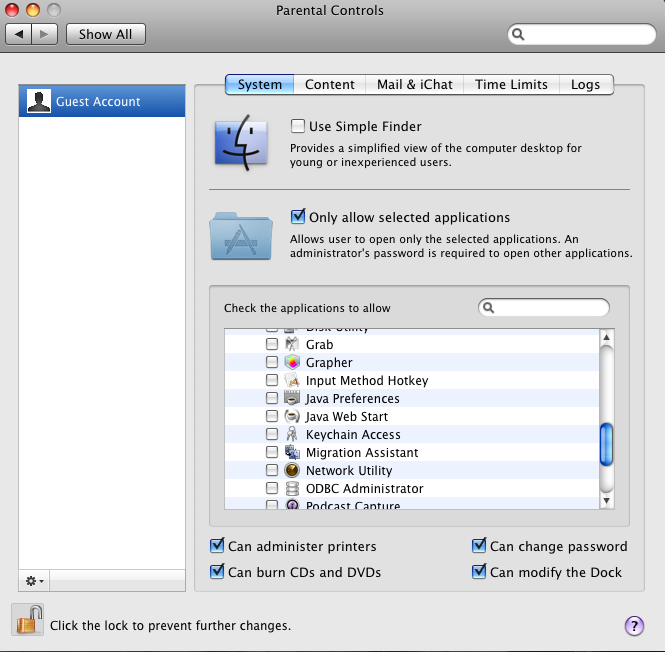Image resolution: width=665 pixels, height=652 pixels.
Task: Select Guest Account in the sidebar
Action: tap(102, 101)
